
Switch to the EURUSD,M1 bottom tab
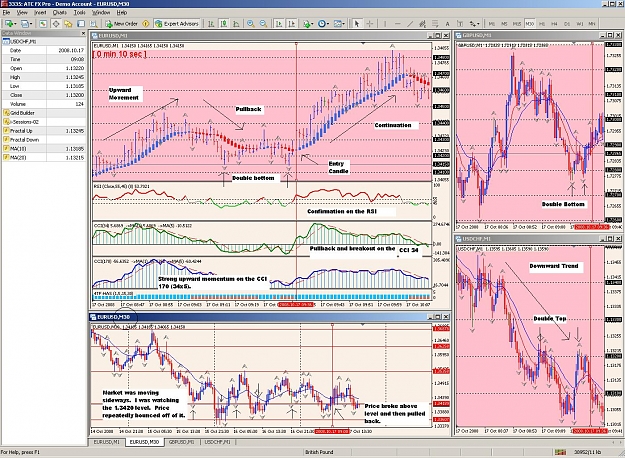coord(106,442)
